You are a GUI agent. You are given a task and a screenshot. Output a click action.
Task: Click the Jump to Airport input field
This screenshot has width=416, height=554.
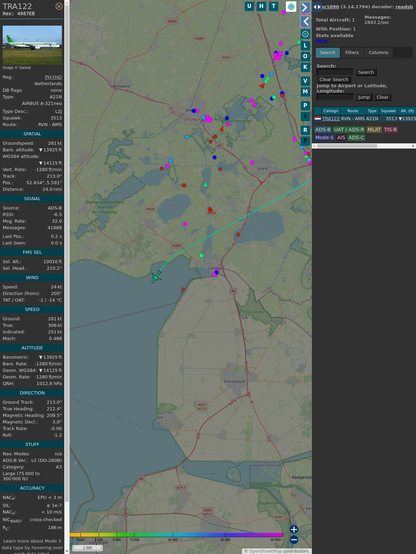[x=335, y=97]
